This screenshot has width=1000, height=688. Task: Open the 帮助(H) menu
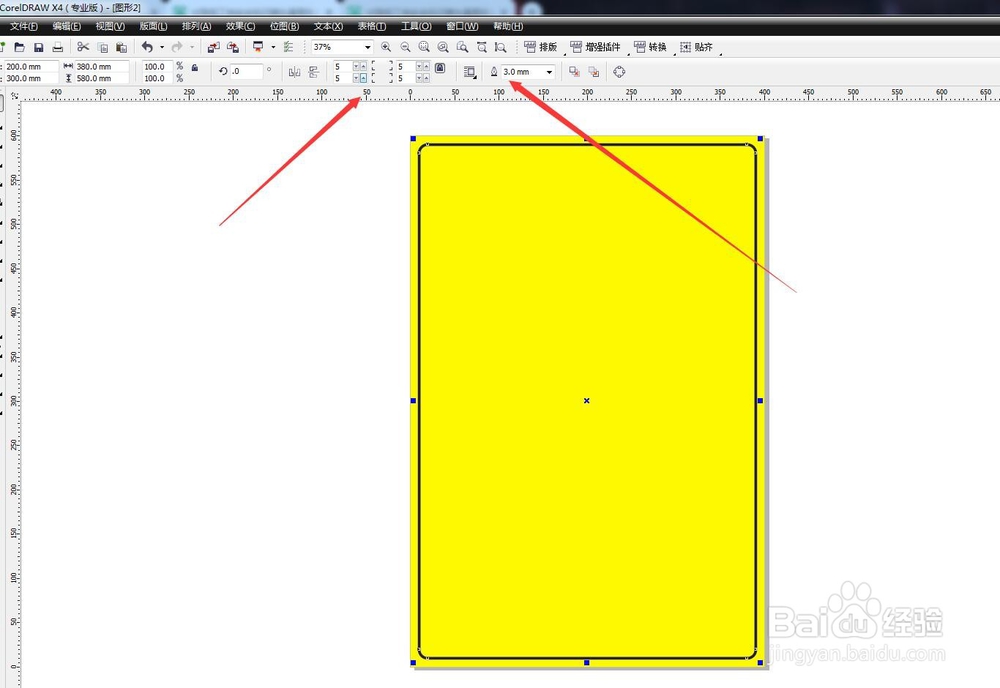click(x=508, y=26)
